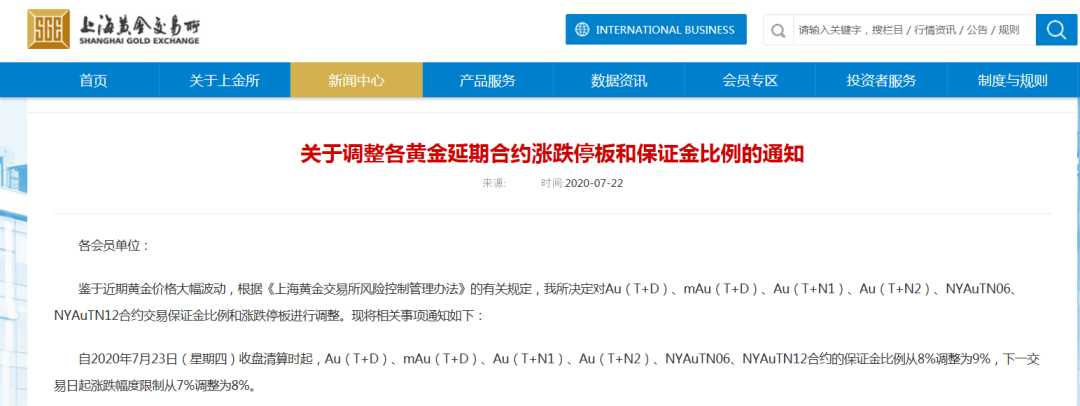Open the 投资者服务 menu

coord(882,80)
